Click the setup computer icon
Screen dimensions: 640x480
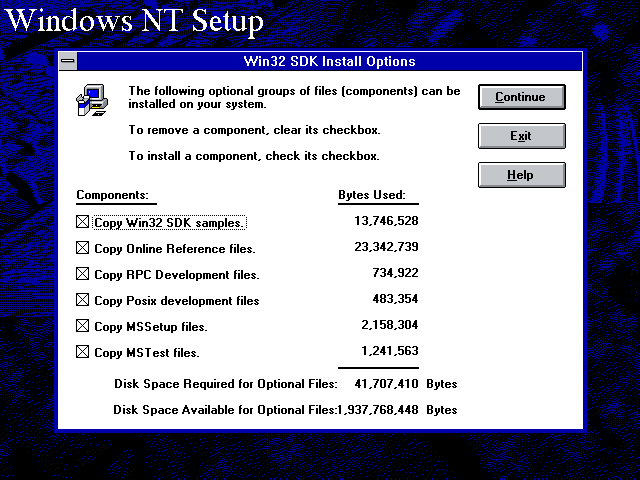pyautogui.click(x=92, y=100)
